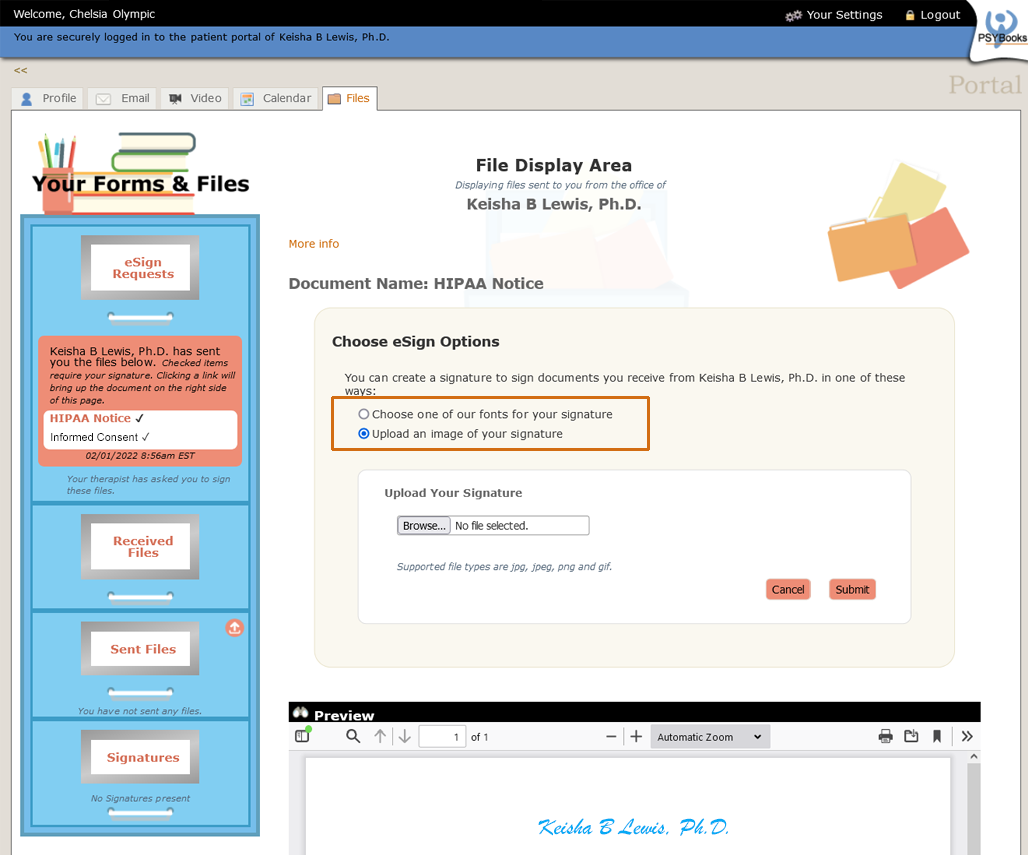
Task: Go to previous page arrow in preview
Action: [380, 736]
